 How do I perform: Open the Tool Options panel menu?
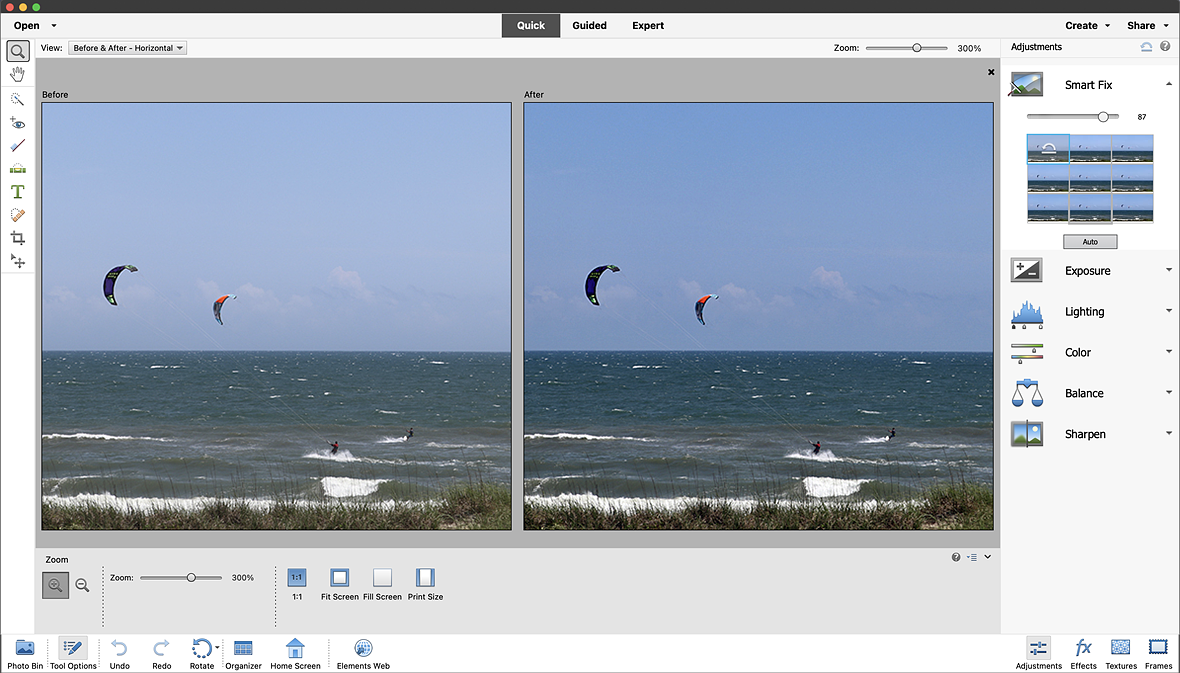tap(972, 557)
